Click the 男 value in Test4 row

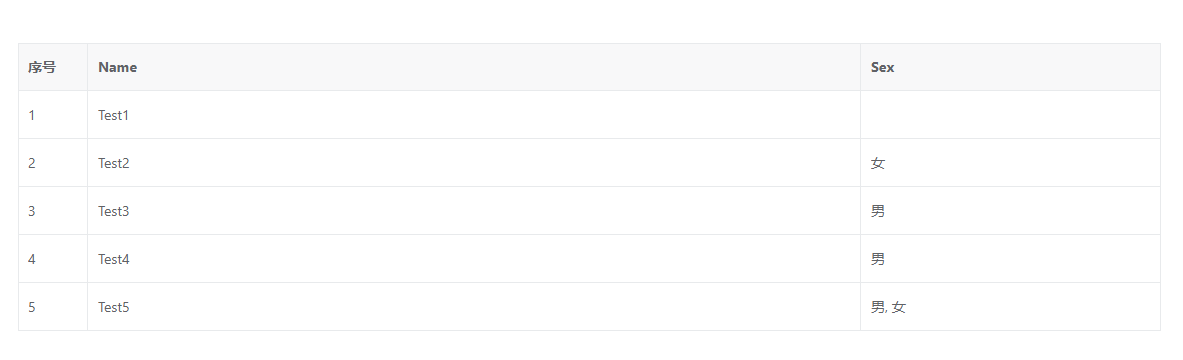coord(877,259)
